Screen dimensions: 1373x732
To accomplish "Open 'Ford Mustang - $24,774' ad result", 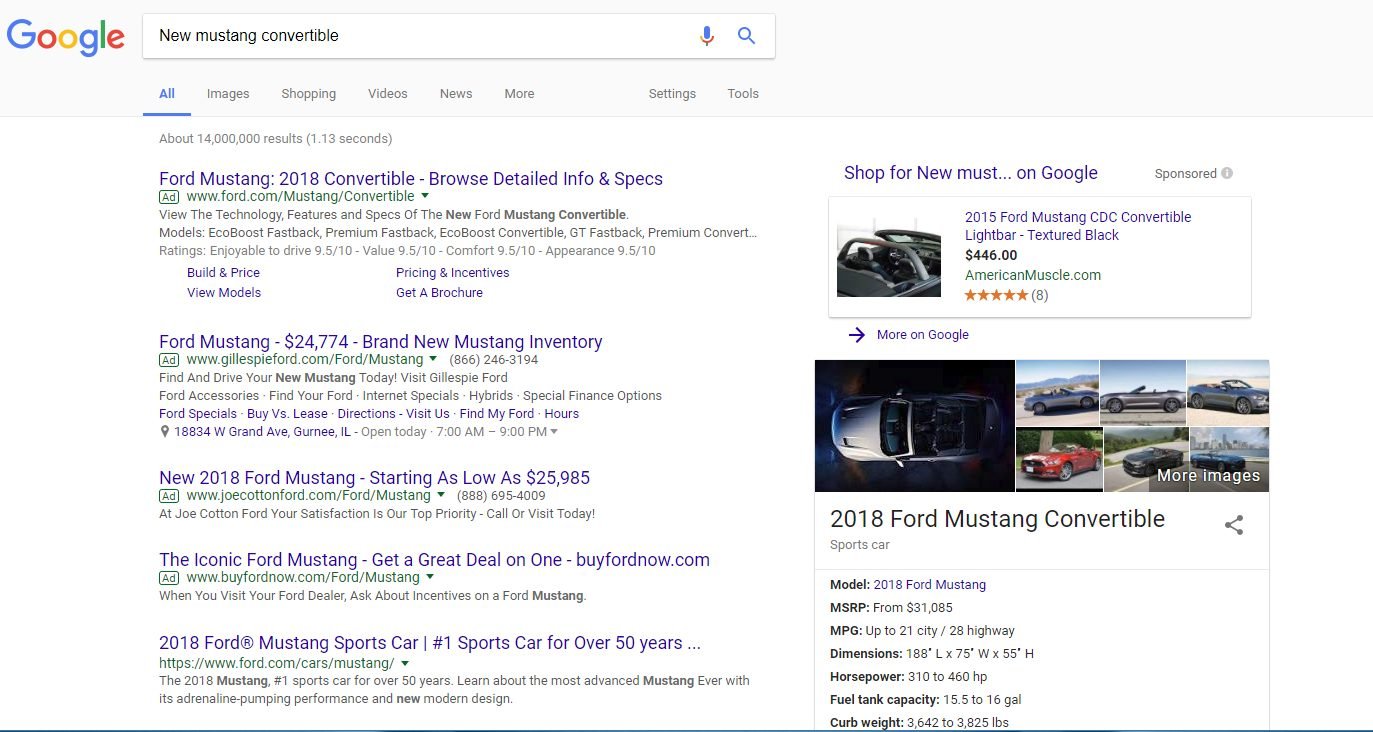I will 381,342.
